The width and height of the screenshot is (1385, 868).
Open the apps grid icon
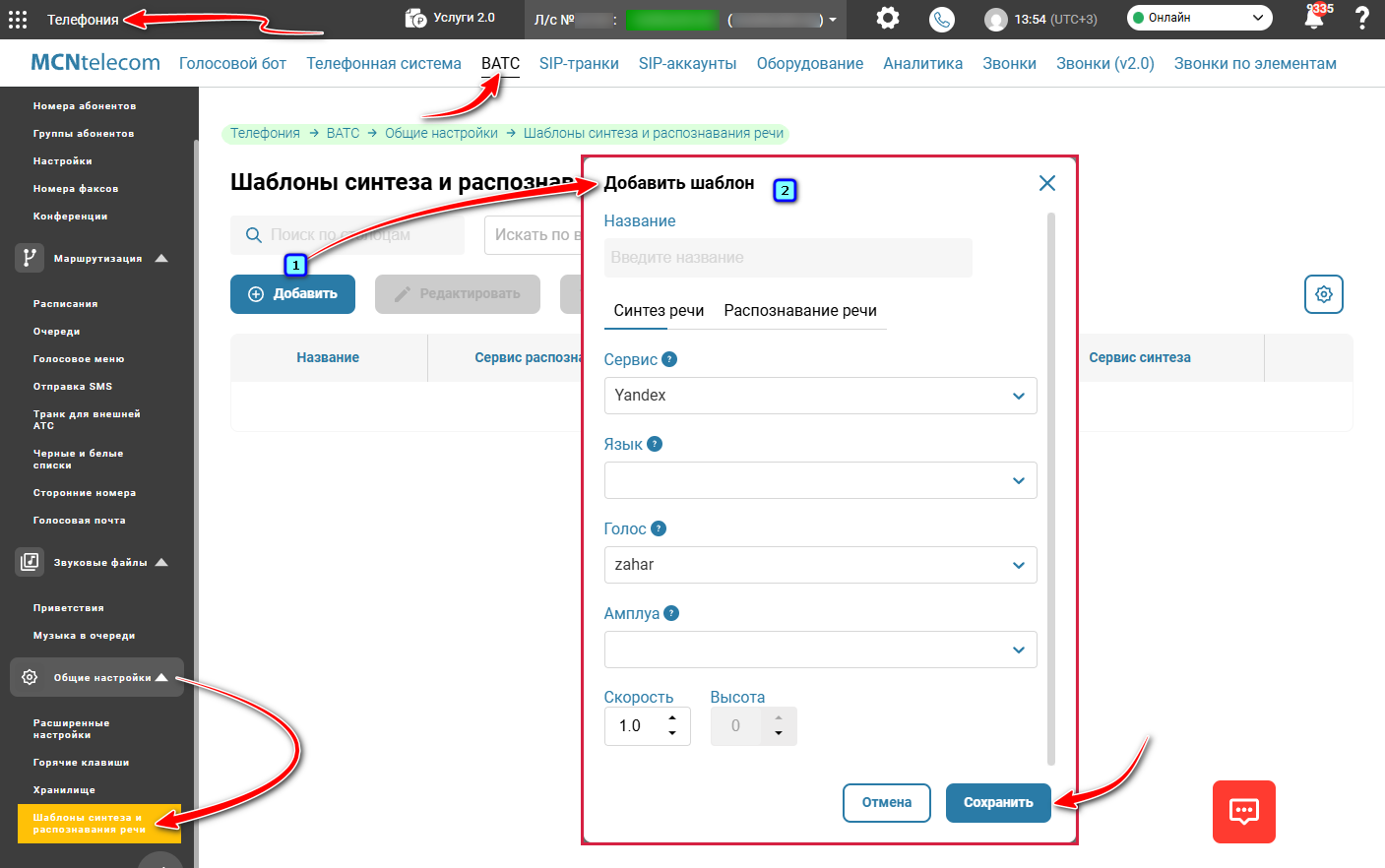[18, 20]
